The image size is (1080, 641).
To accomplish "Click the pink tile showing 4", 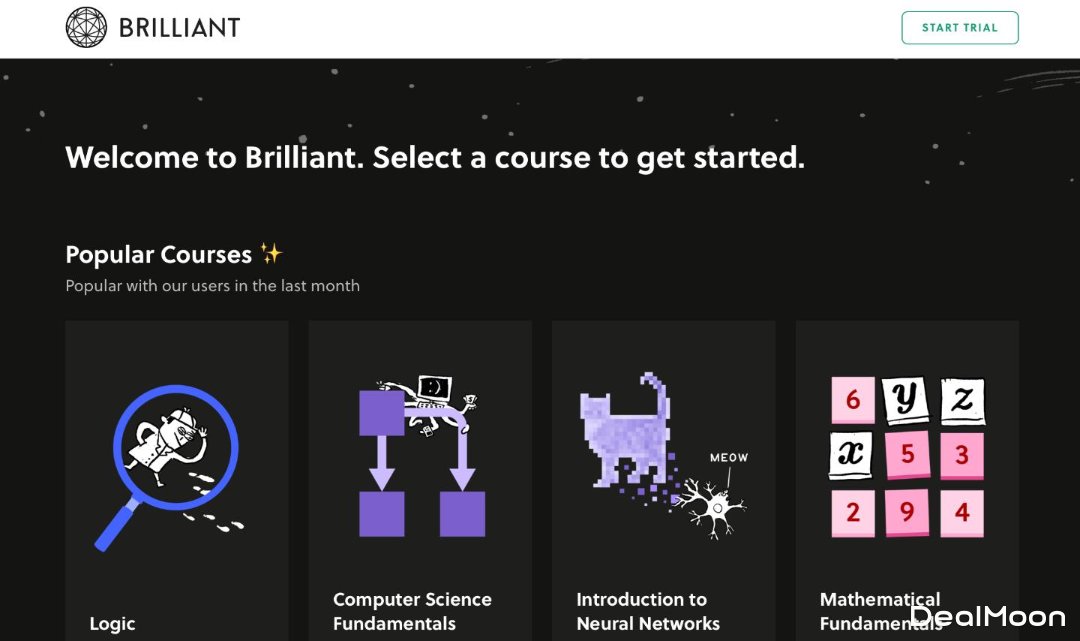I will click(961, 512).
